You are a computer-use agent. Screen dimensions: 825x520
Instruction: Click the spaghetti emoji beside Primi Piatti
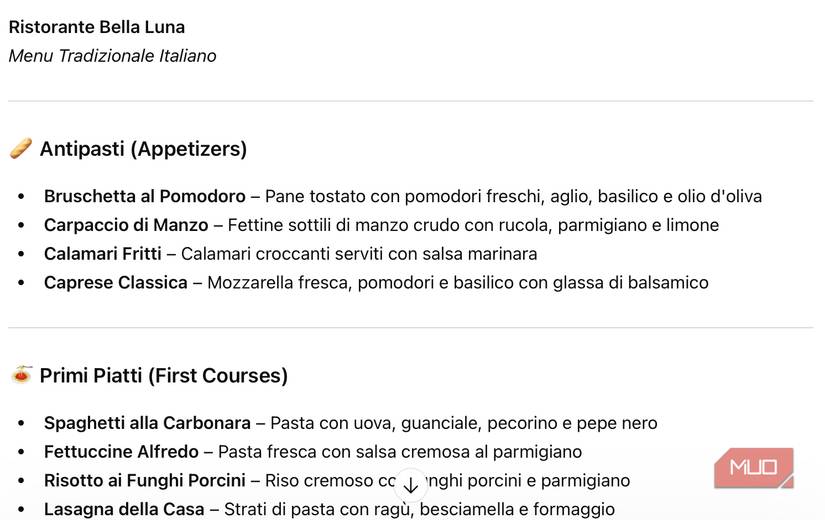coord(21,375)
